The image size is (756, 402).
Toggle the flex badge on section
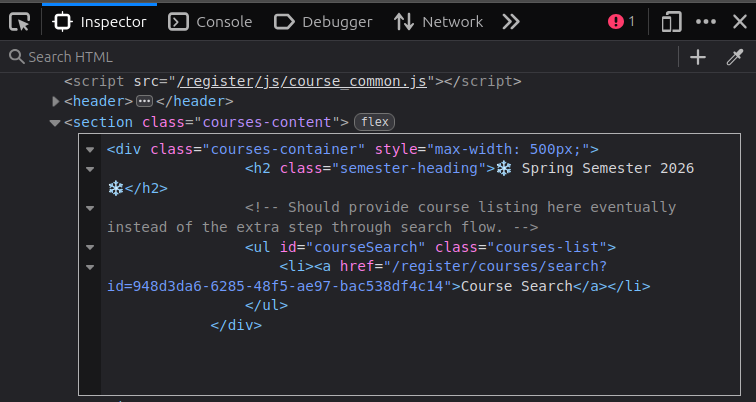click(375, 122)
